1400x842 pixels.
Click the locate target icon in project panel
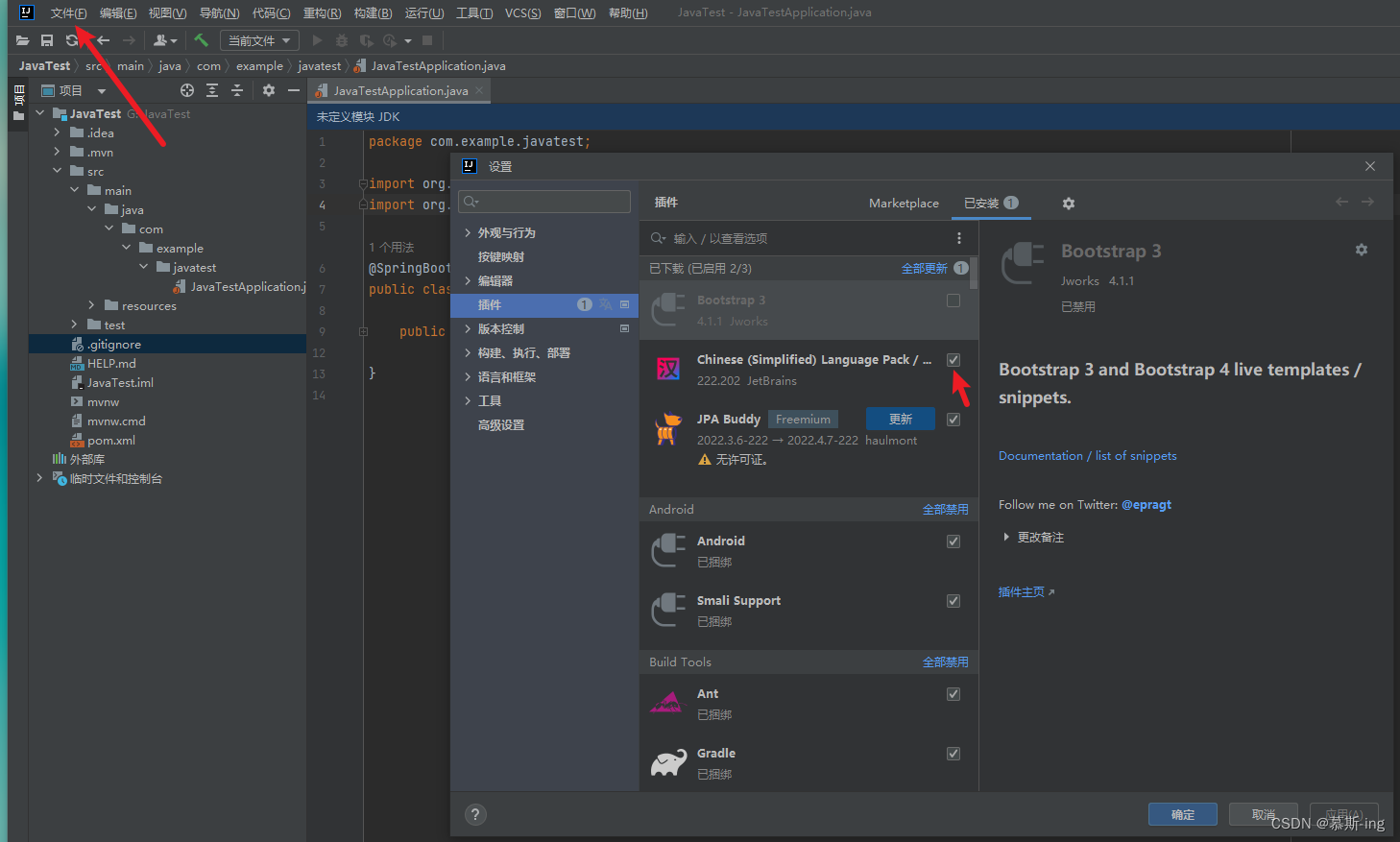click(187, 90)
